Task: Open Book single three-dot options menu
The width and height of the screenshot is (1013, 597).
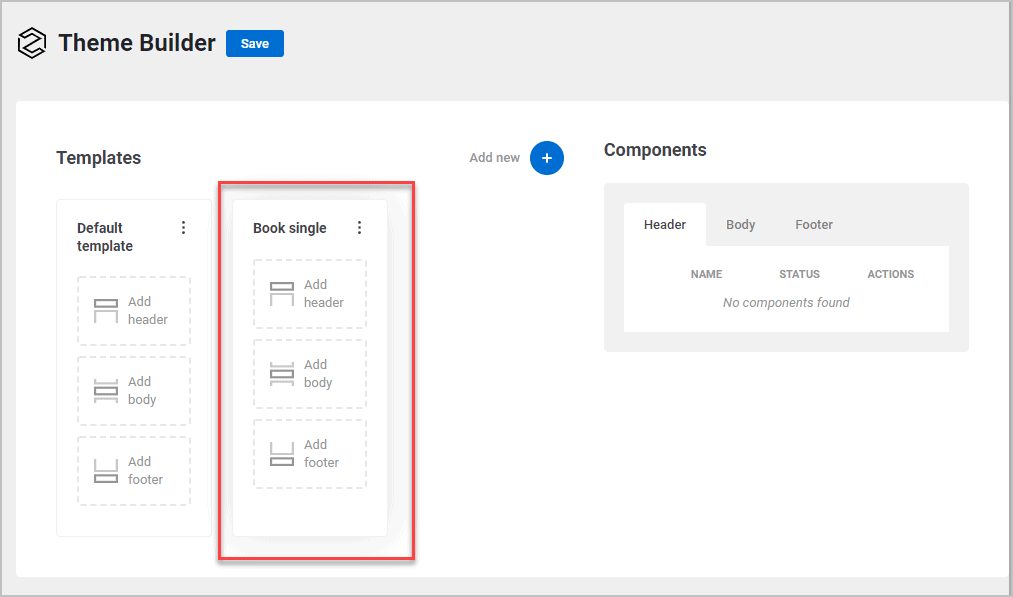Action: 360,228
